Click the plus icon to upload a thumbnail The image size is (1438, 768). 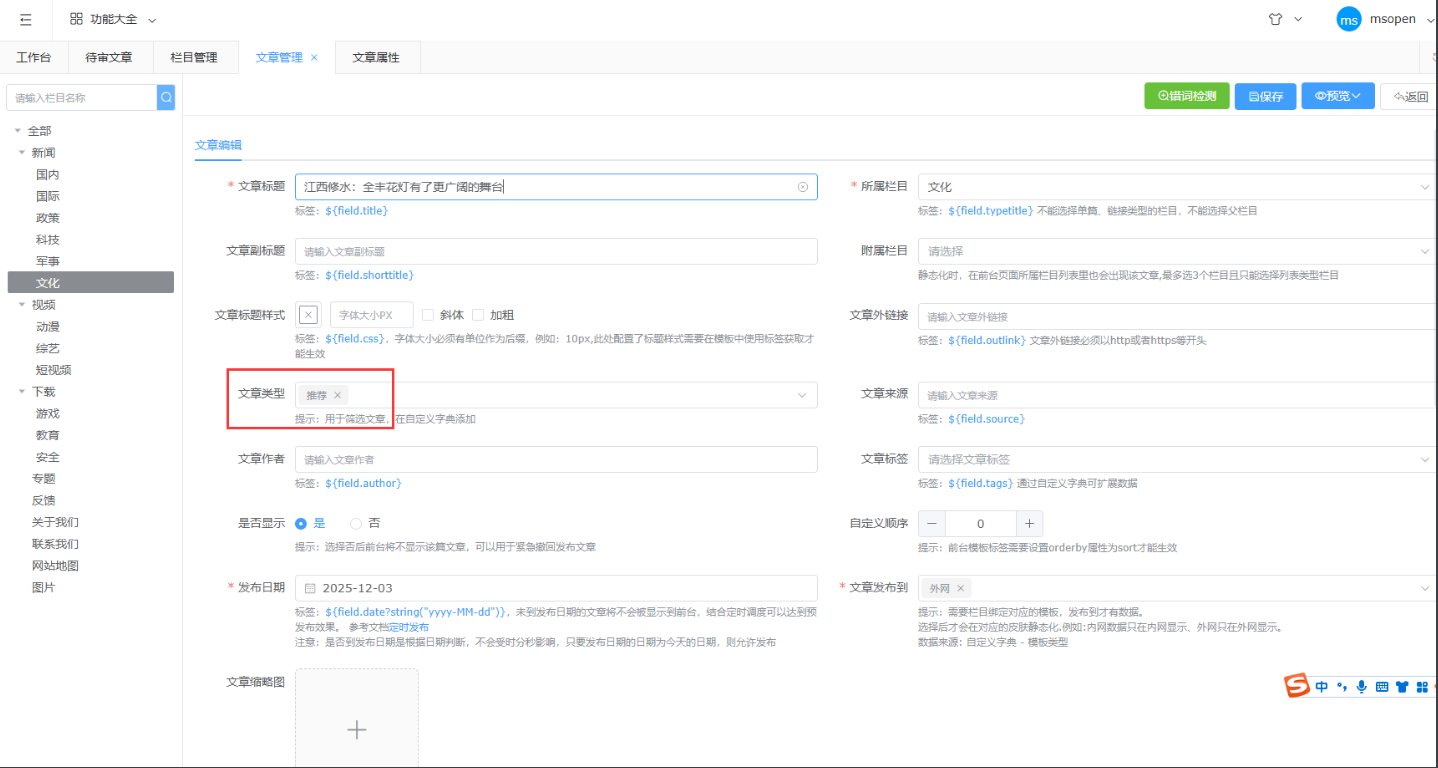pos(357,729)
